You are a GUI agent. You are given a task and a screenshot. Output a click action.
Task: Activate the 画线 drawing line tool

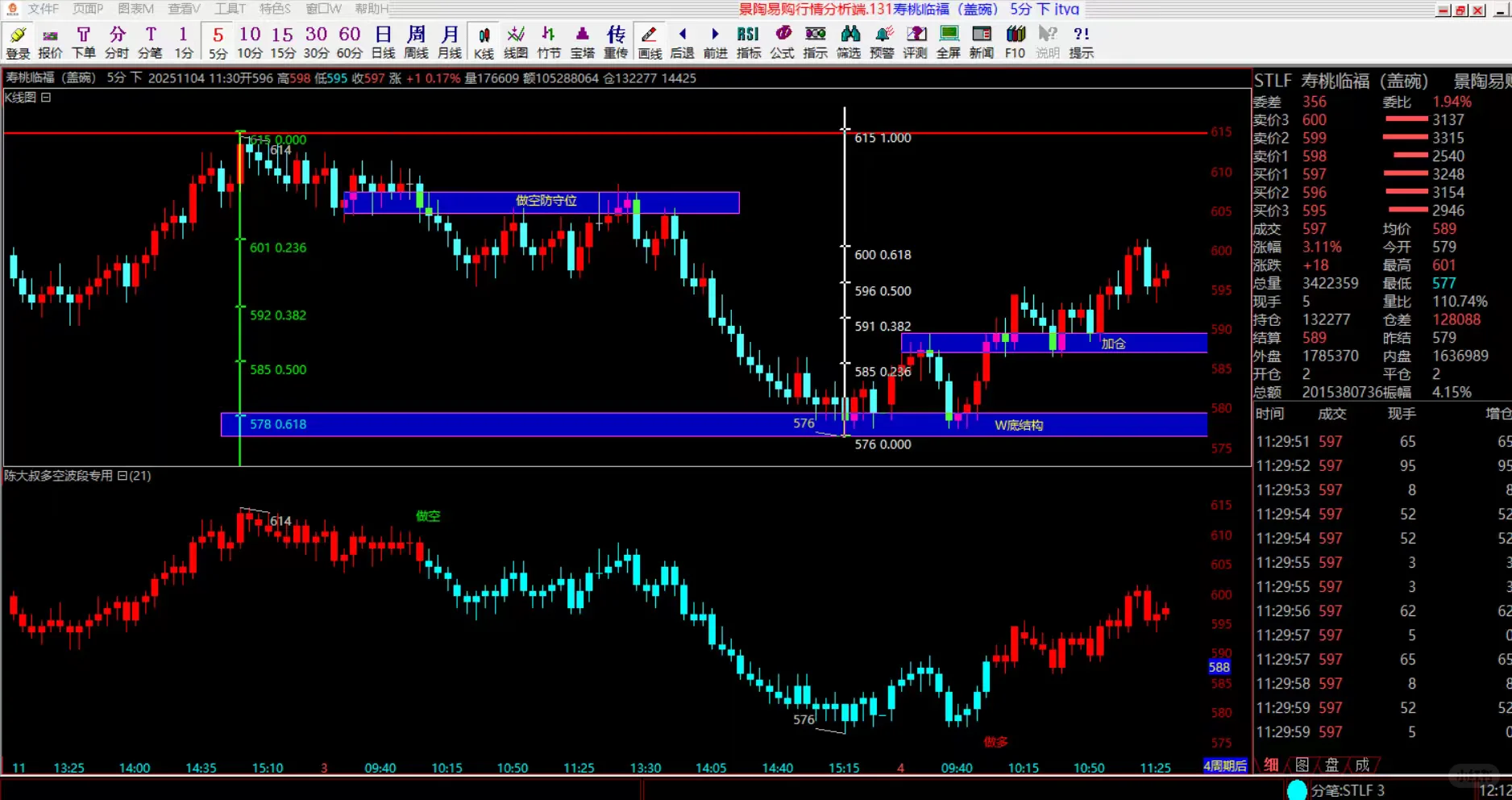[x=650, y=42]
